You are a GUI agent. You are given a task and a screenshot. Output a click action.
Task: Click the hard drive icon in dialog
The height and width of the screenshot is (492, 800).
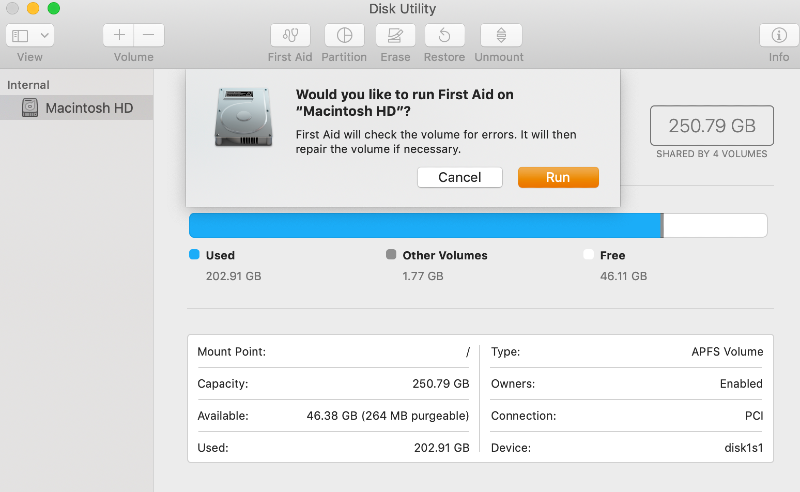tap(243, 117)
